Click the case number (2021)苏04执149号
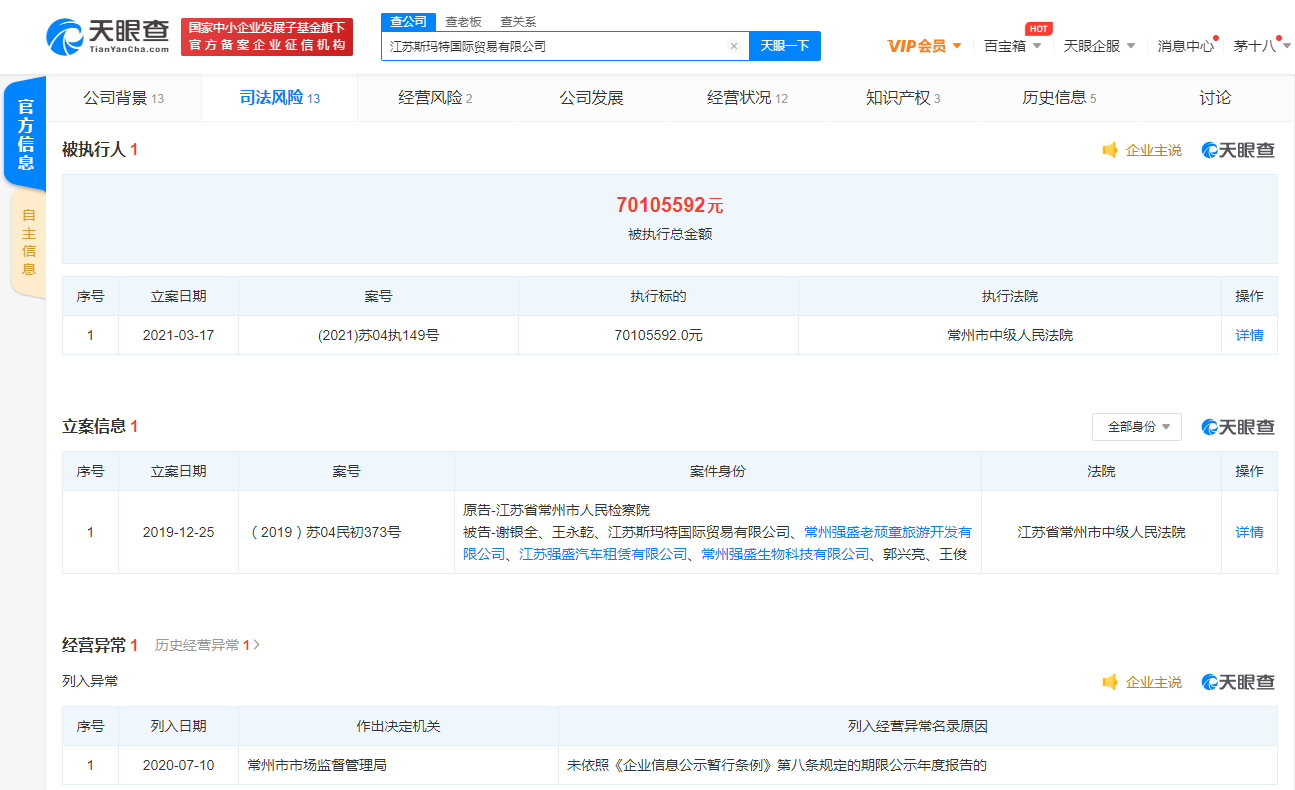This screenshot has width=1295, height=790. click(378, 336)
